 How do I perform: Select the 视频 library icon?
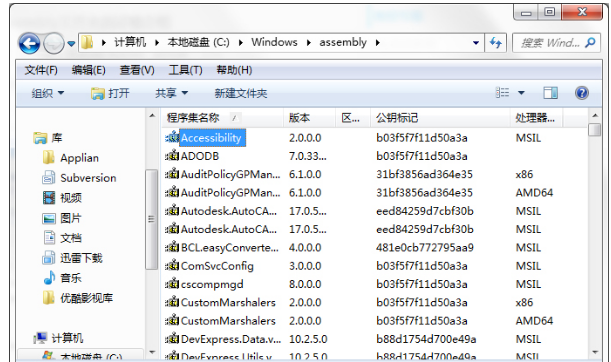pos(49,198)
